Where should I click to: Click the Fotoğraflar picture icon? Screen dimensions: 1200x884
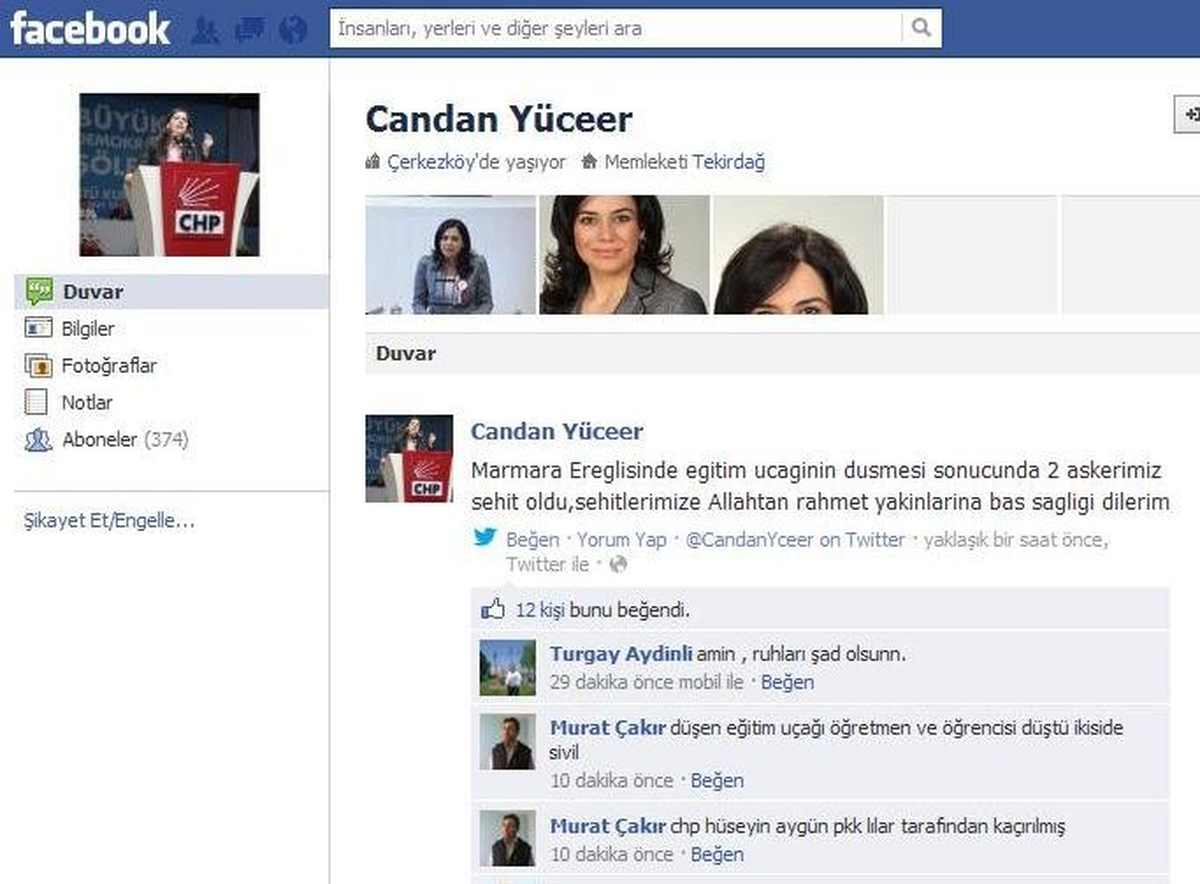38,365
